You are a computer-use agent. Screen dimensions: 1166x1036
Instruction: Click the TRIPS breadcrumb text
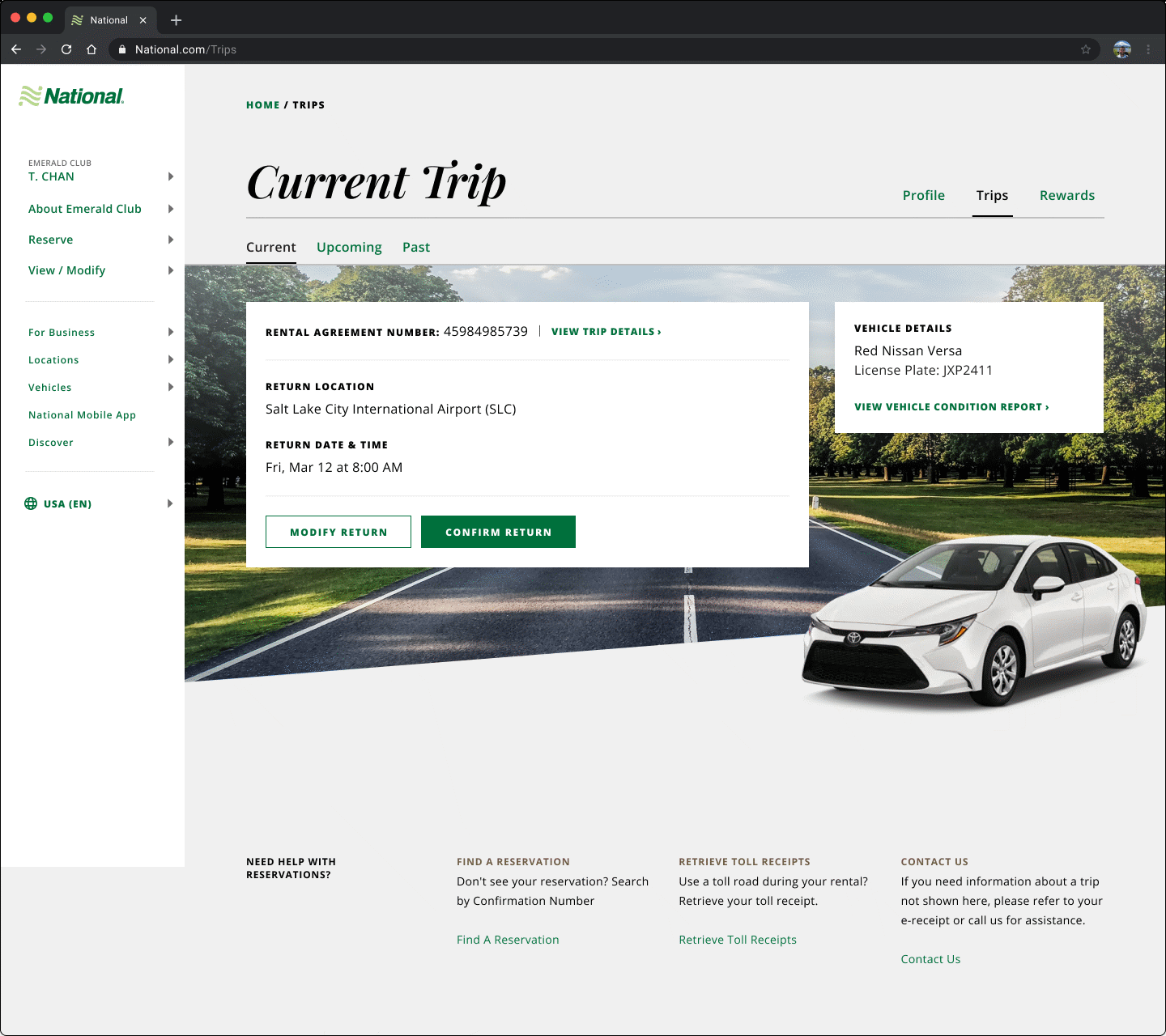[309, 105]
